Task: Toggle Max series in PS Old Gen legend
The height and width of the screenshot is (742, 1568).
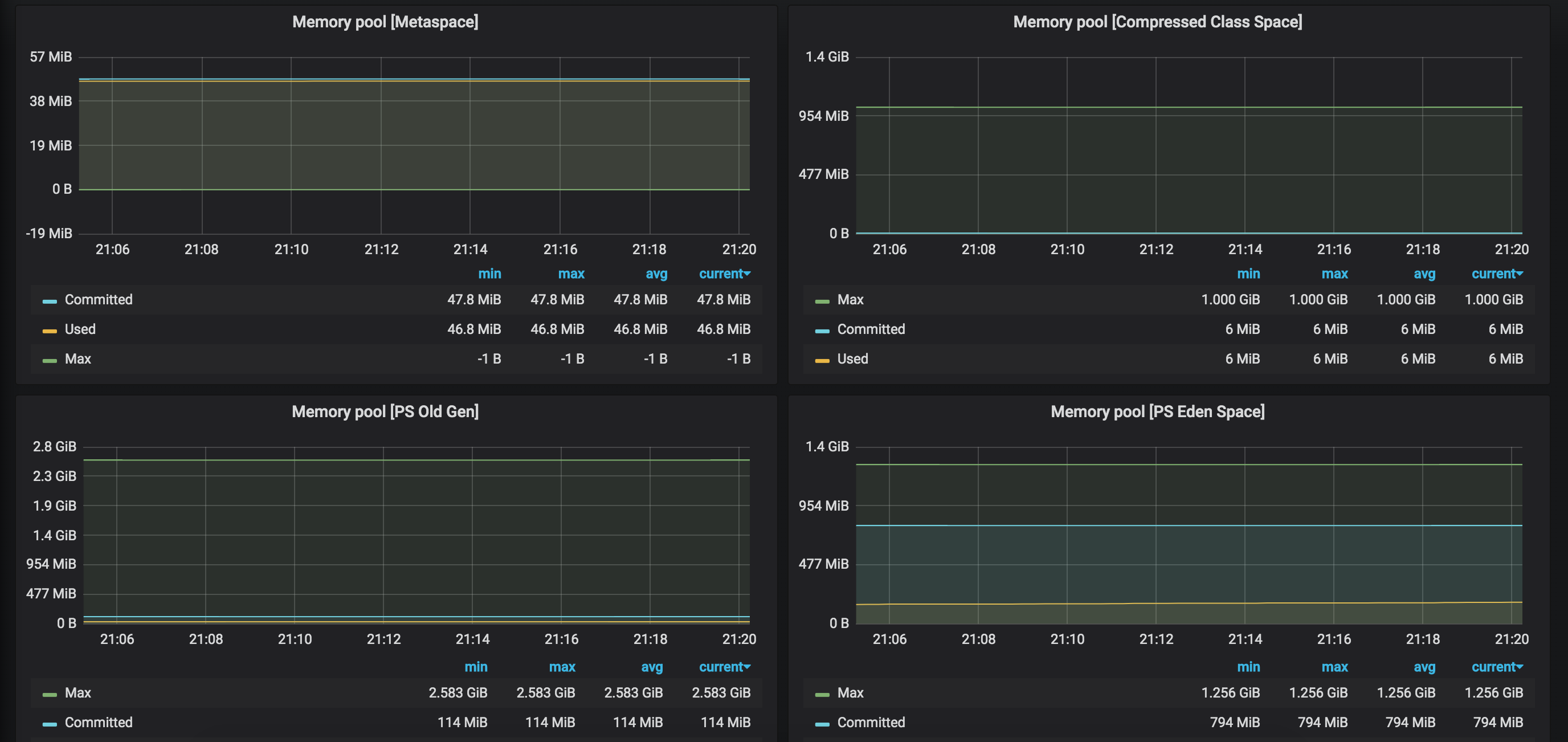Action: point(78,692)
